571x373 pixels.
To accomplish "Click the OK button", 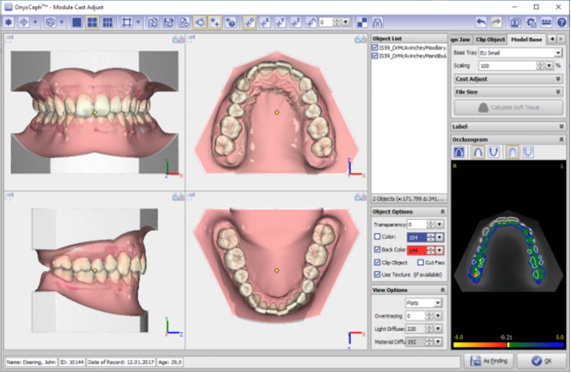I will pos(542,361).
